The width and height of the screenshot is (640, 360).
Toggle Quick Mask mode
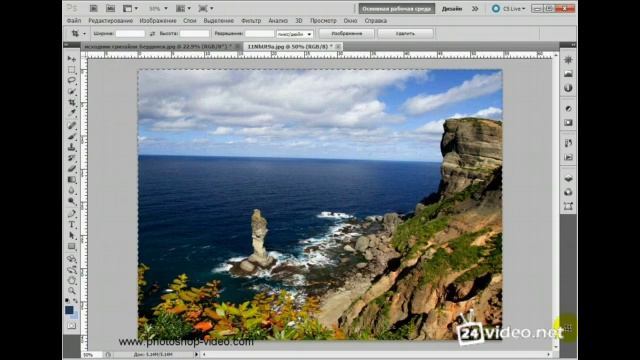(x=72, y=326)
